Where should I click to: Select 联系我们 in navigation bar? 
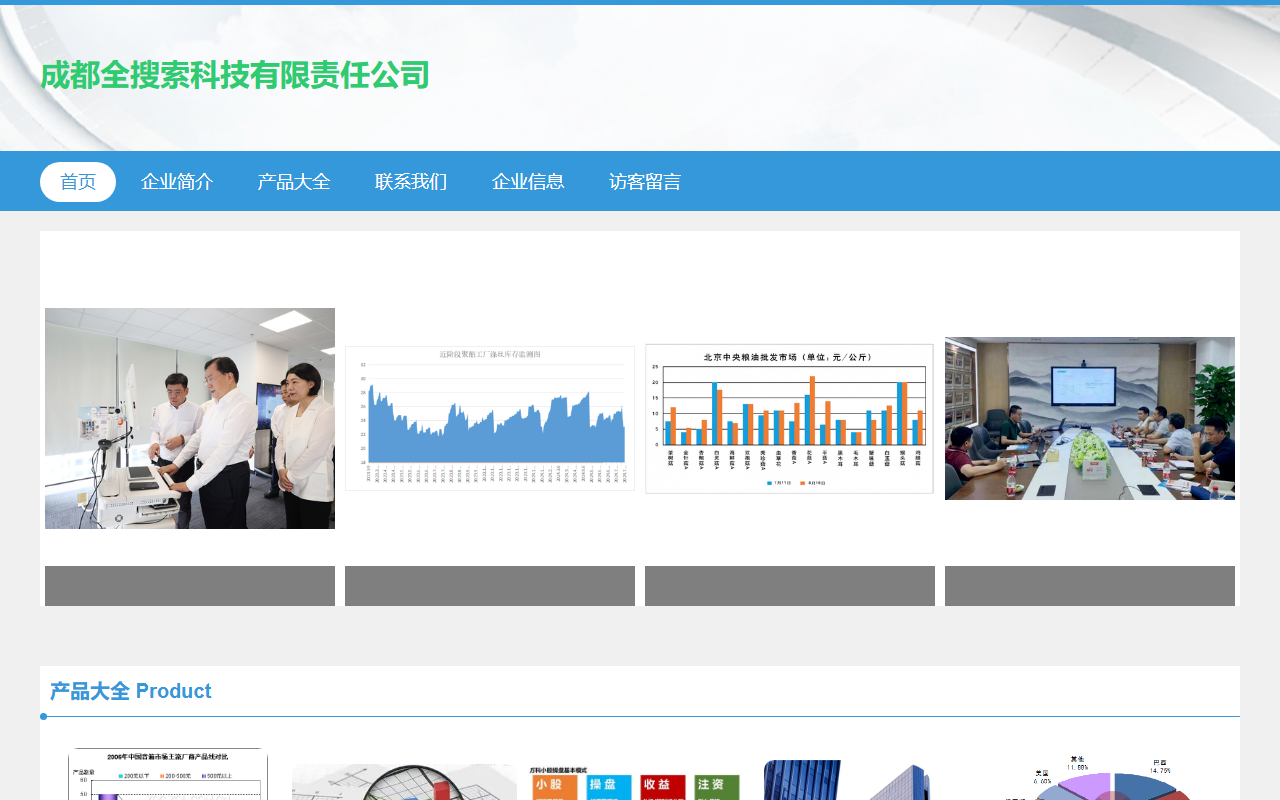411,182
